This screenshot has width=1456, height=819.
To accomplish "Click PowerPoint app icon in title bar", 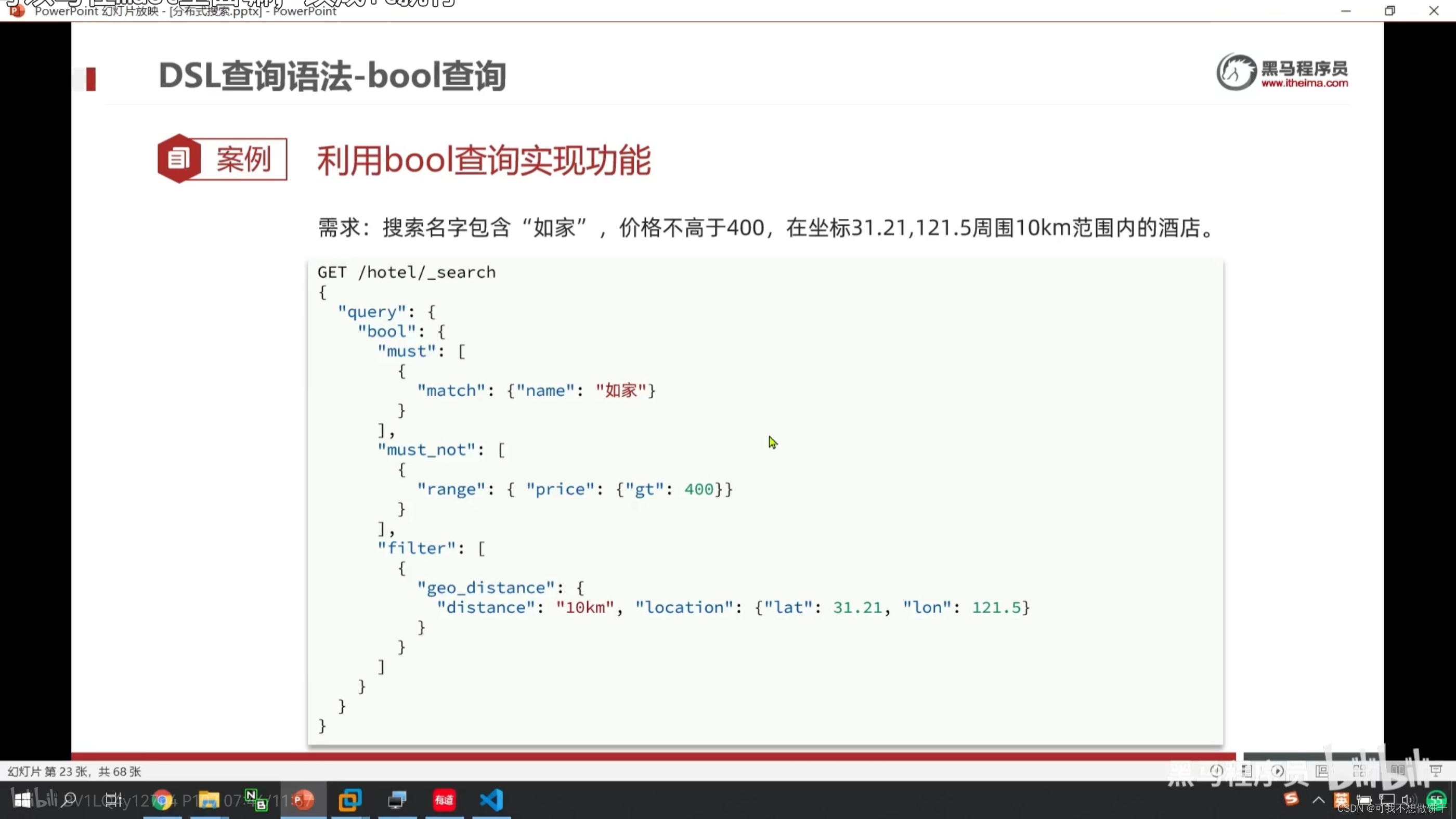I will [x=17, y=10].
